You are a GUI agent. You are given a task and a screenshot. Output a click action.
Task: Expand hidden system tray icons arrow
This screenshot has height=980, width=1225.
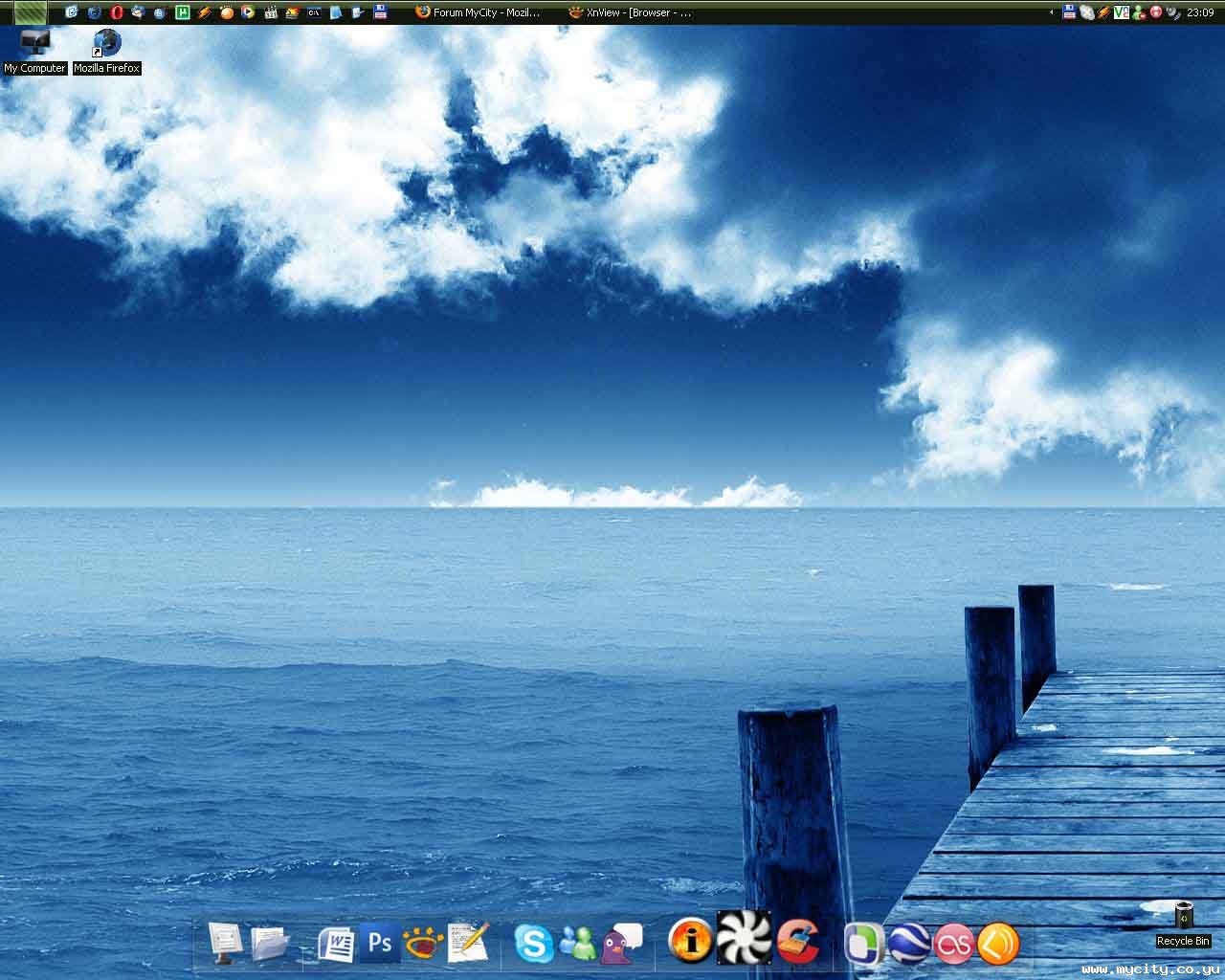[x=1053, y=12]
